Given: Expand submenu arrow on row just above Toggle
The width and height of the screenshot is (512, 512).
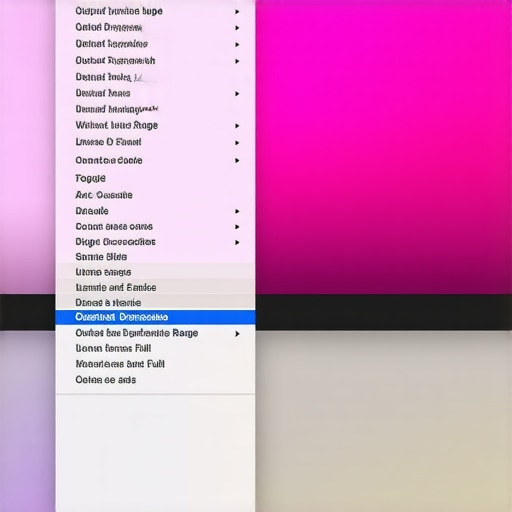Looking at the screenshot, I should (237, 161).
